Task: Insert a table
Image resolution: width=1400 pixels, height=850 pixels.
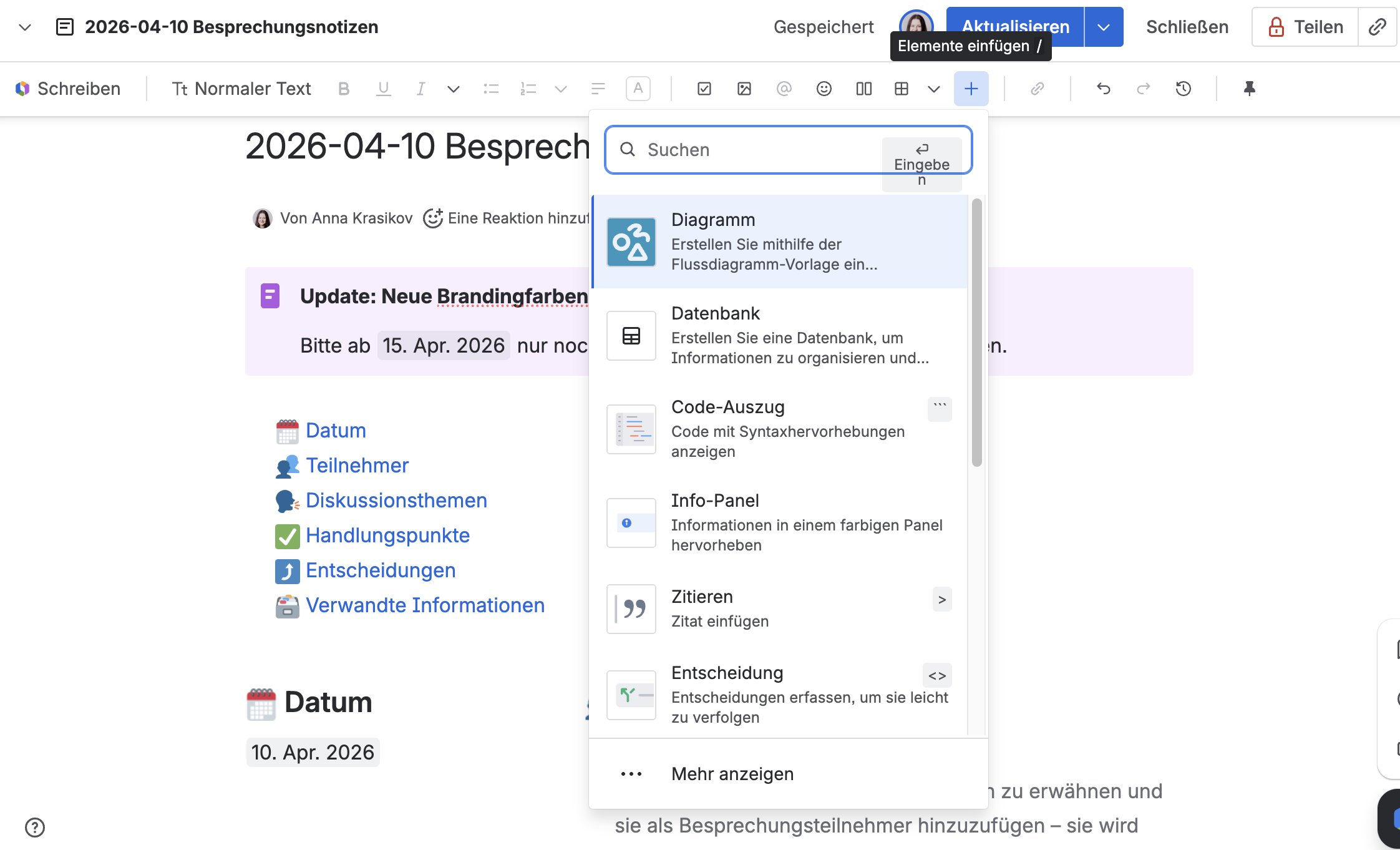Action: [902, 89]
